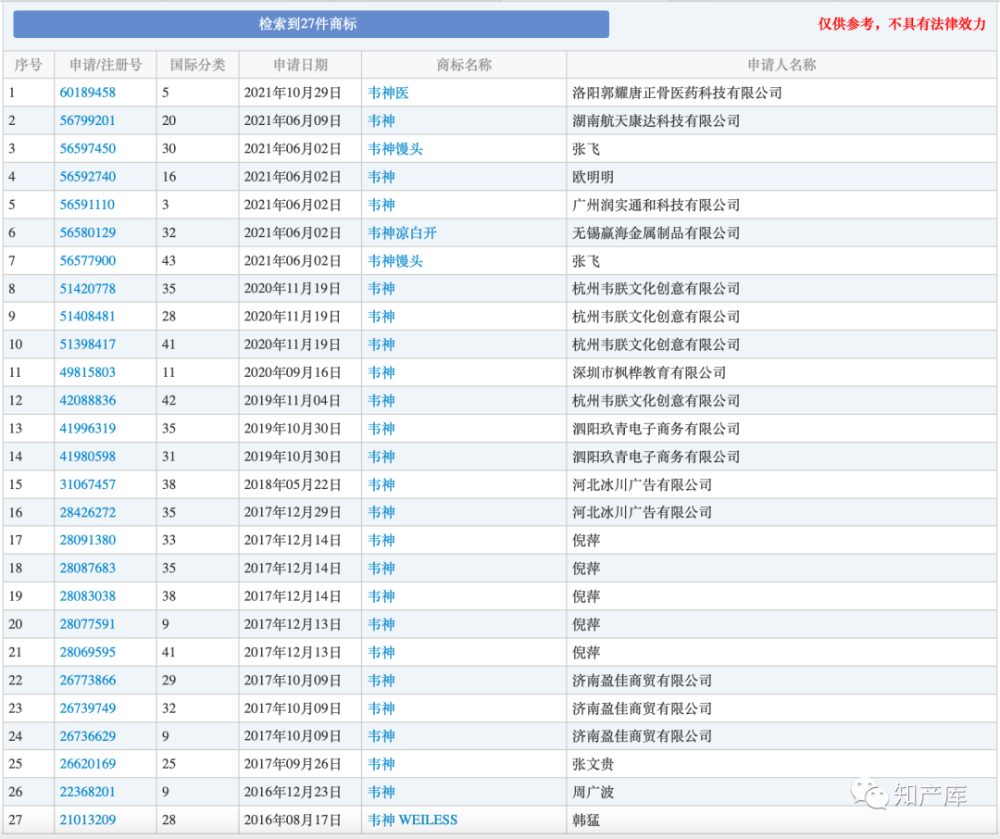Select date 2017年09月26日

pyautogui.click(x=292, y=764)
